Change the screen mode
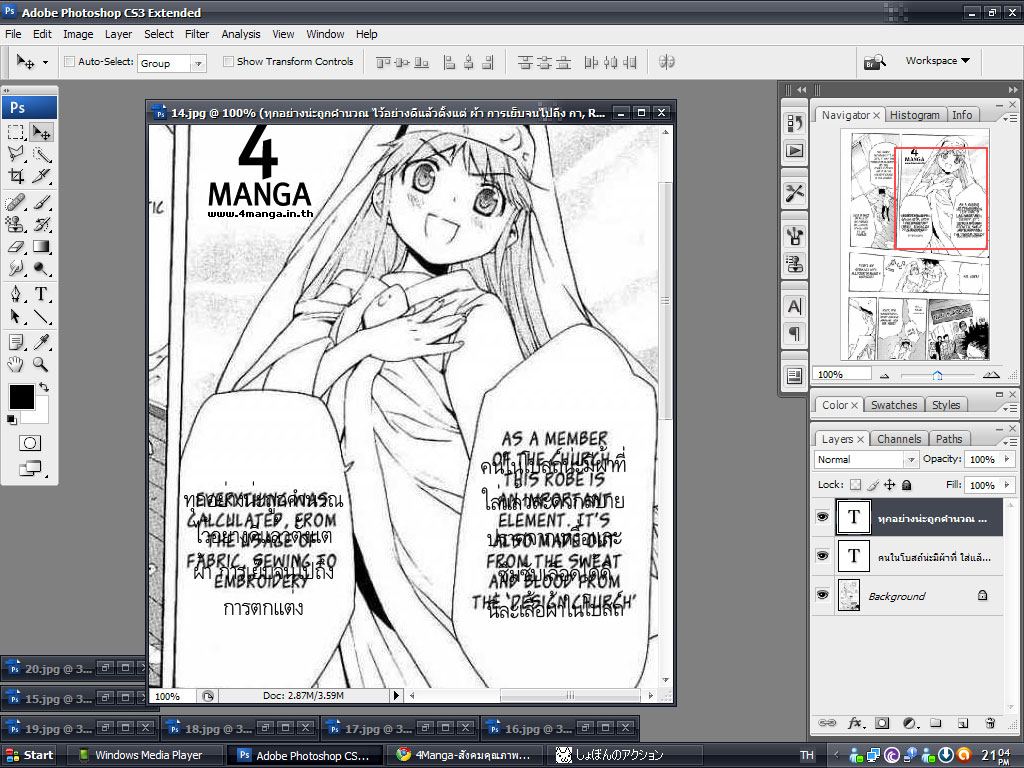1024x768 pixels. tap(30, 468)
